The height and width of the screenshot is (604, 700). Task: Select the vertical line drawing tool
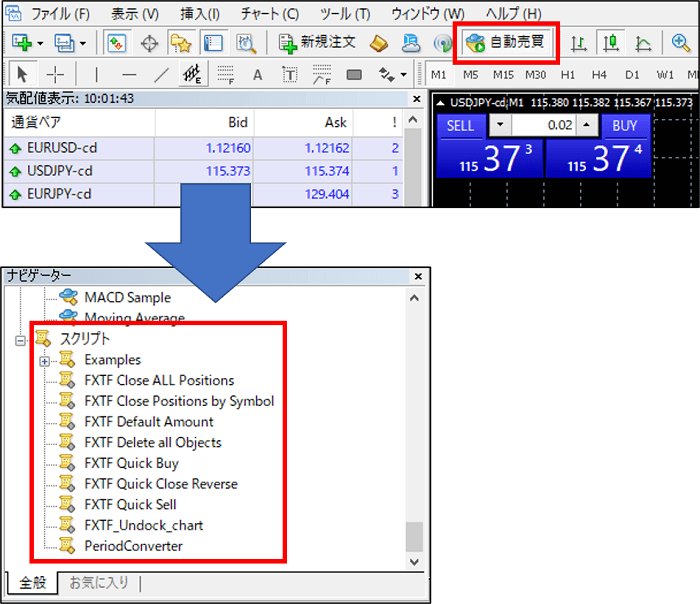[x=96, y=75]
